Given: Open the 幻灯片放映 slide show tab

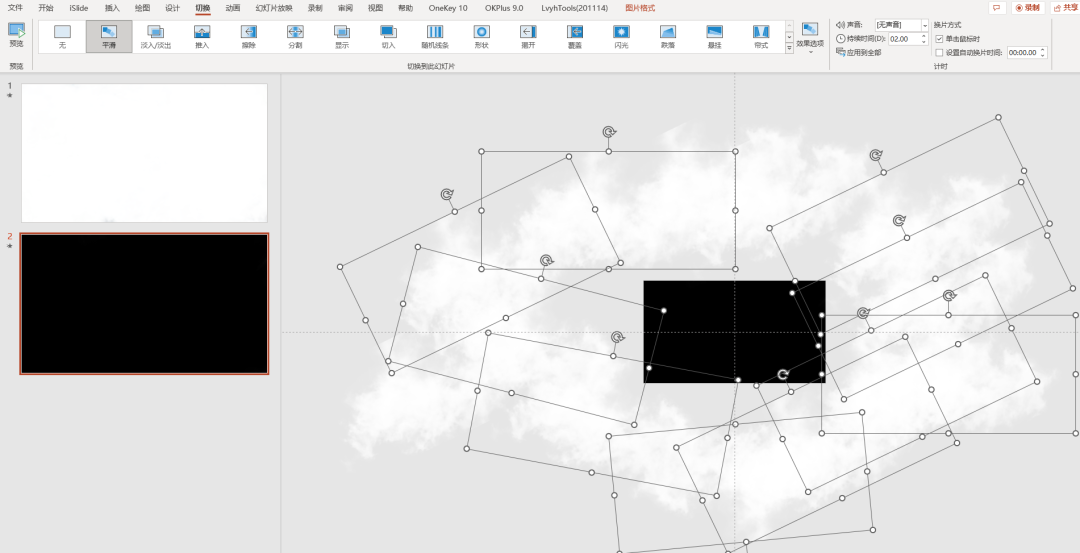Looking at the screenshot, I should [x=274, y=8].
